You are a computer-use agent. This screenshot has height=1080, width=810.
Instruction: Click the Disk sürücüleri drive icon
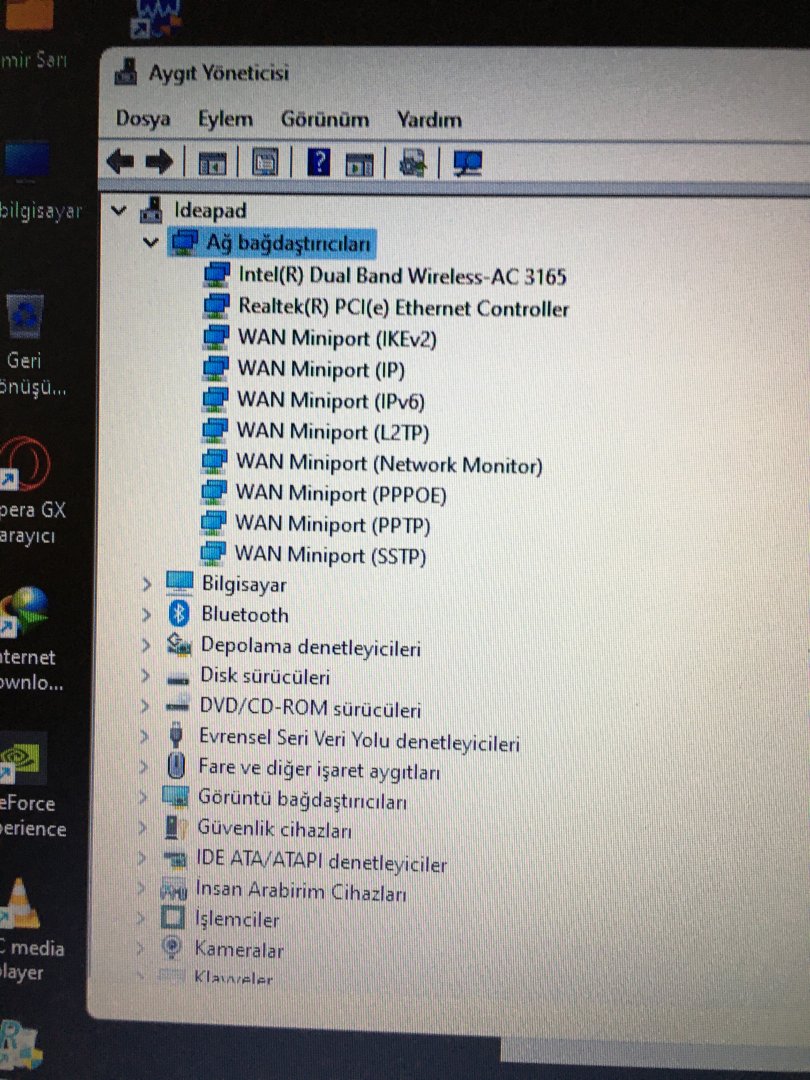click(178, 679)
